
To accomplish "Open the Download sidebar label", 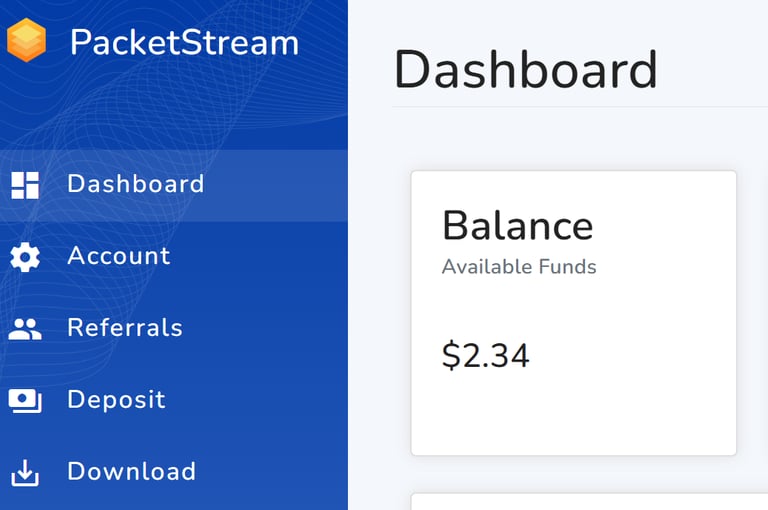I will [132, 471].
